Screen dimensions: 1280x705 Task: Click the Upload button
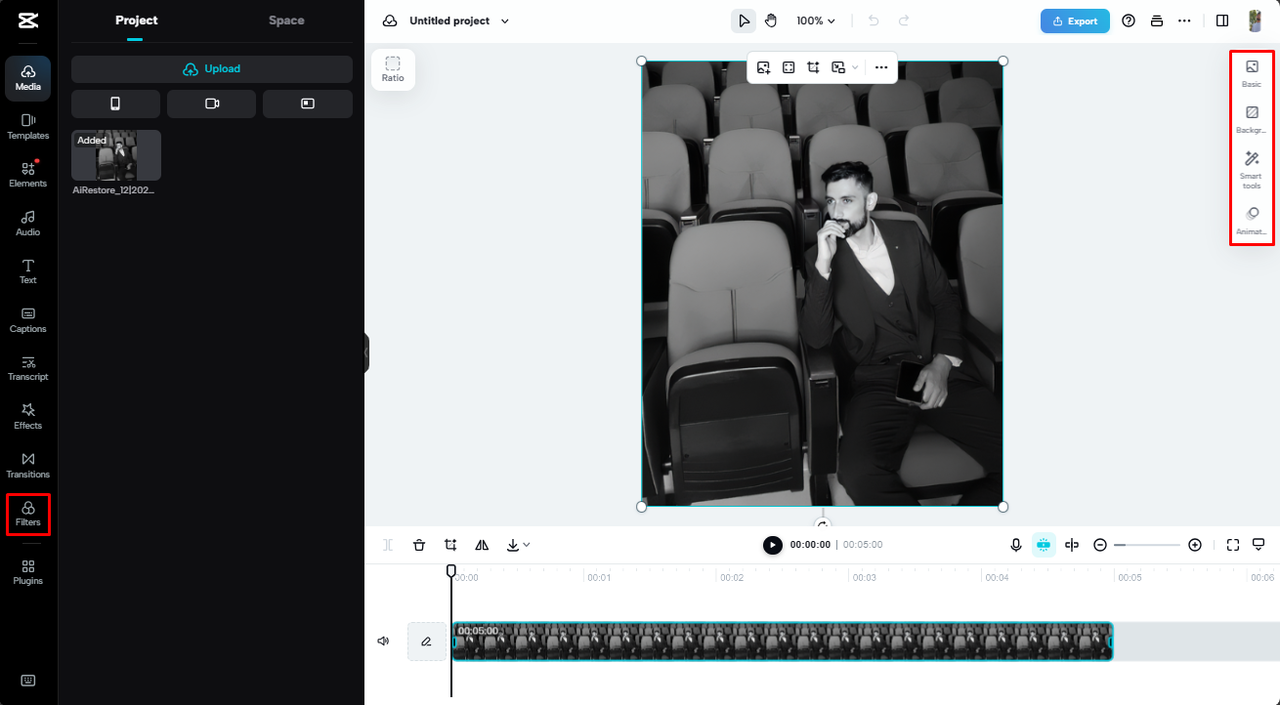pyautogui.click(x=212, y=69)
